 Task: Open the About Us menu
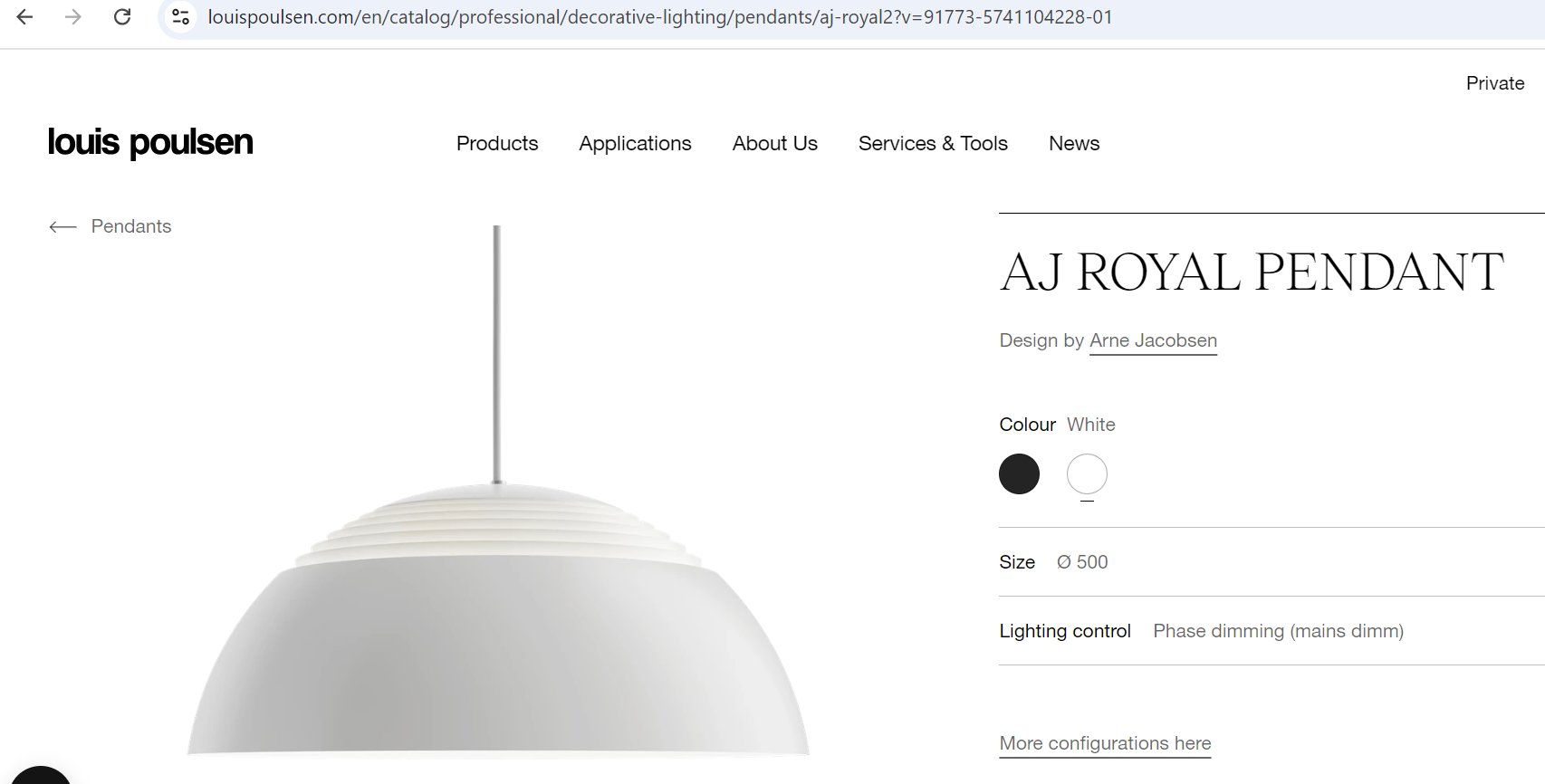[775, 143]
